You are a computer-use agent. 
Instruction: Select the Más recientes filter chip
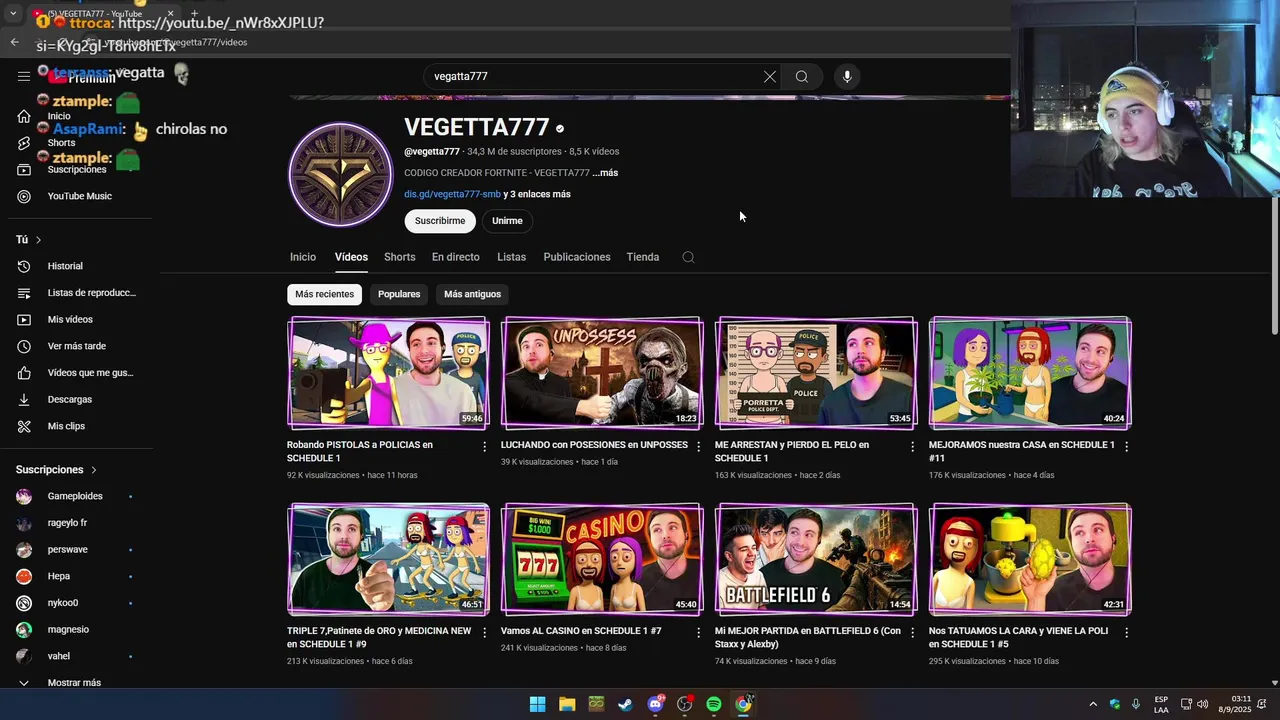[324, 294]
